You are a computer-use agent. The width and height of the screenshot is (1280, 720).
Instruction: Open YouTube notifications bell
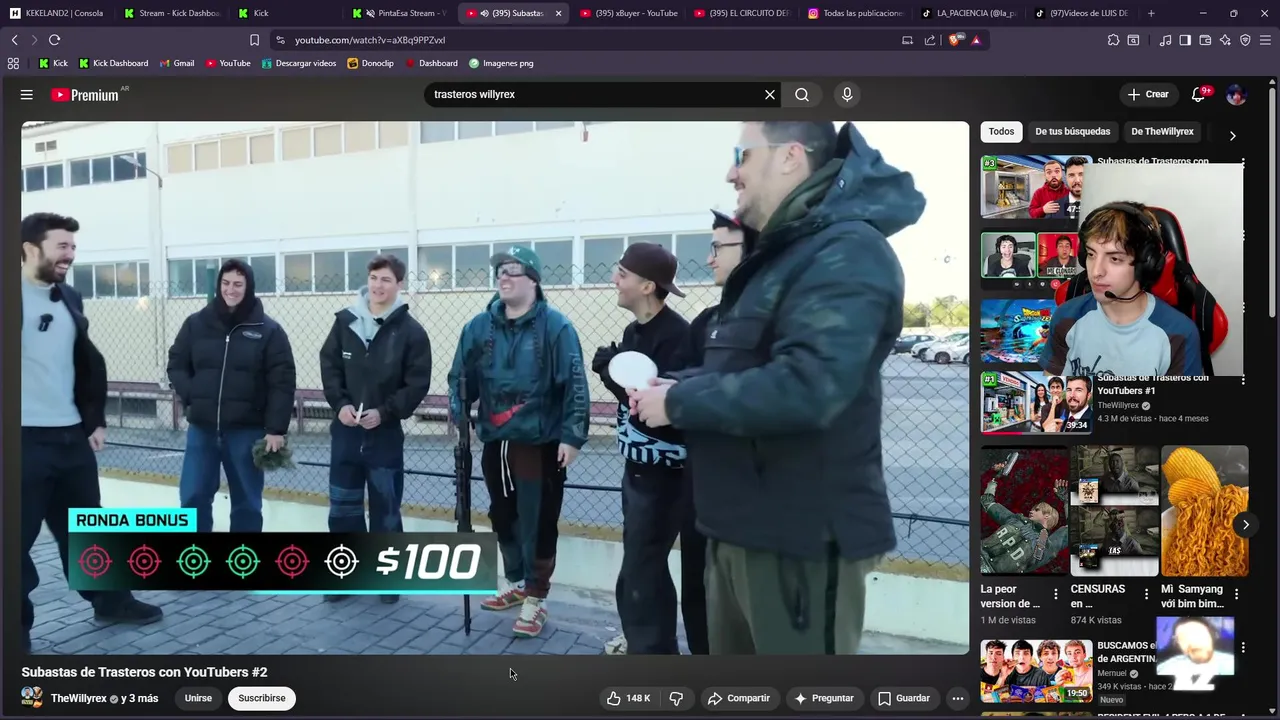[1198, 95]
